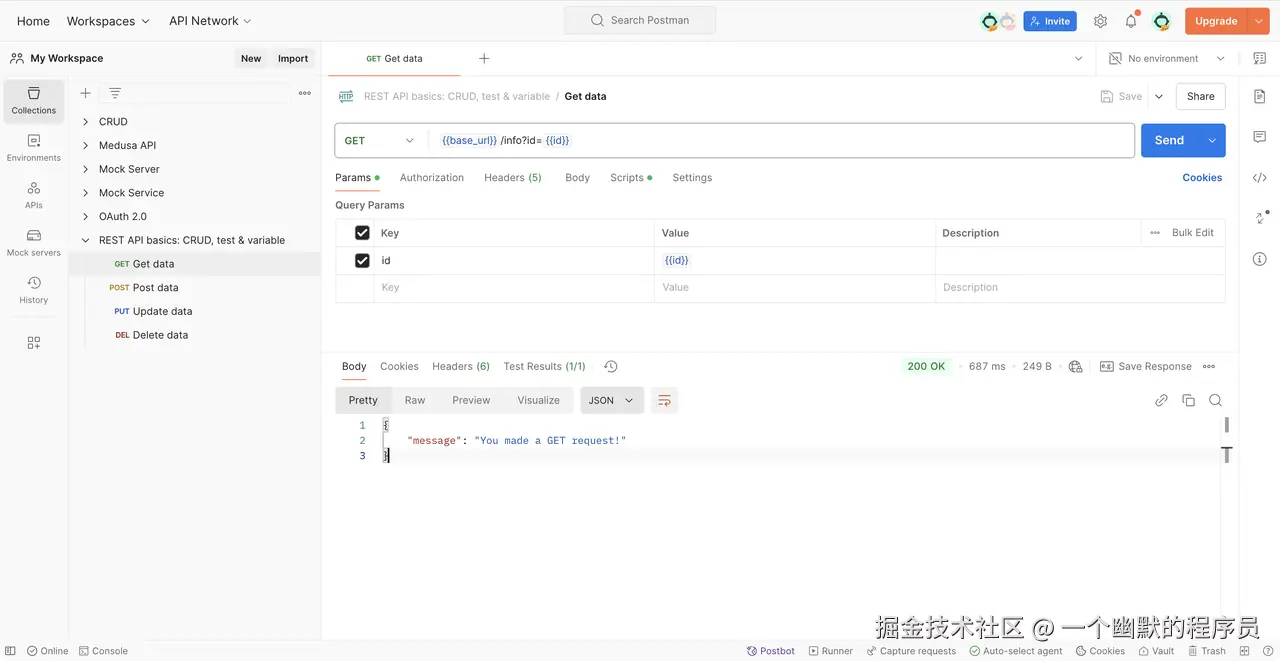
Task: Open Postbot from the status bar
Action: pyautogui.click(x=771, y=651)
